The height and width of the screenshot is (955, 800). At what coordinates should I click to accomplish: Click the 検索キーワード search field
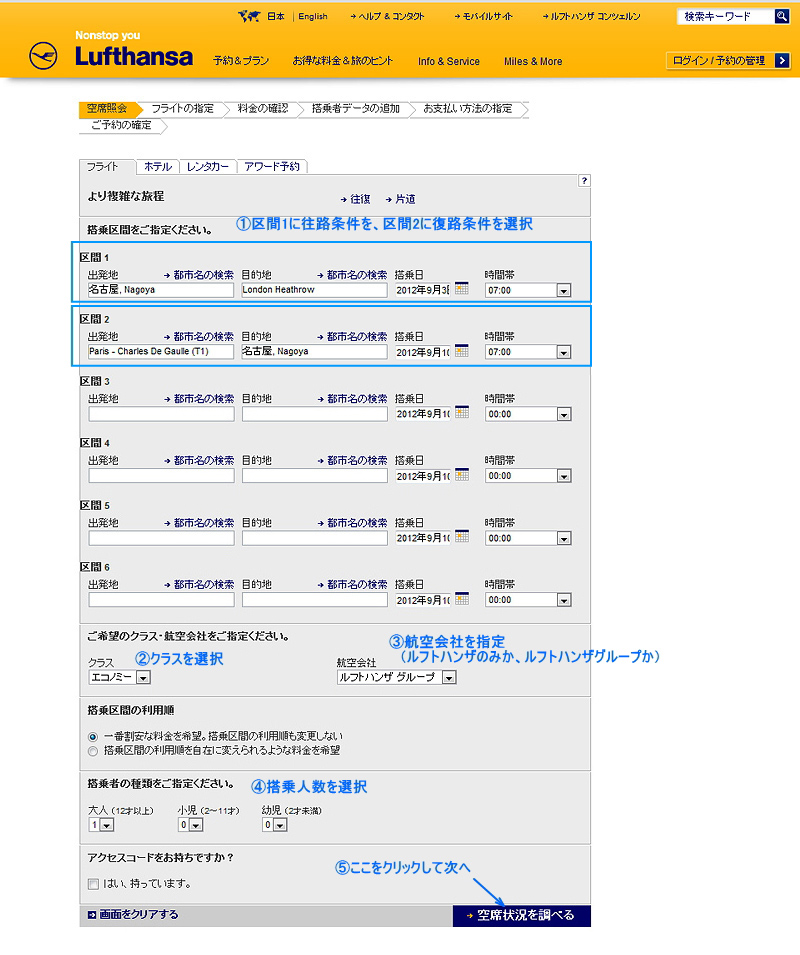[x=726, y=16]
